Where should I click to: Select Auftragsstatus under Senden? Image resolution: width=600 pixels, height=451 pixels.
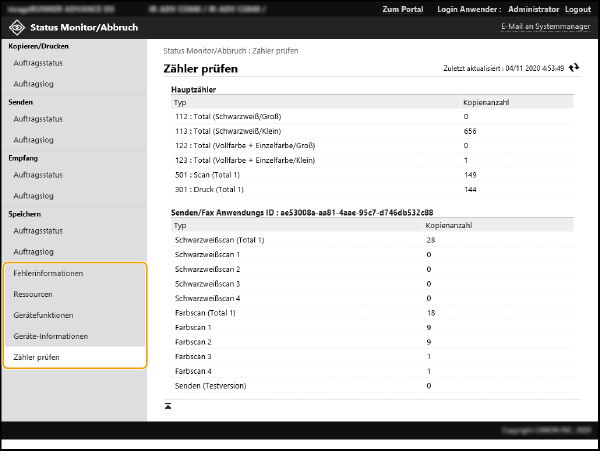(x=38, y=119)
